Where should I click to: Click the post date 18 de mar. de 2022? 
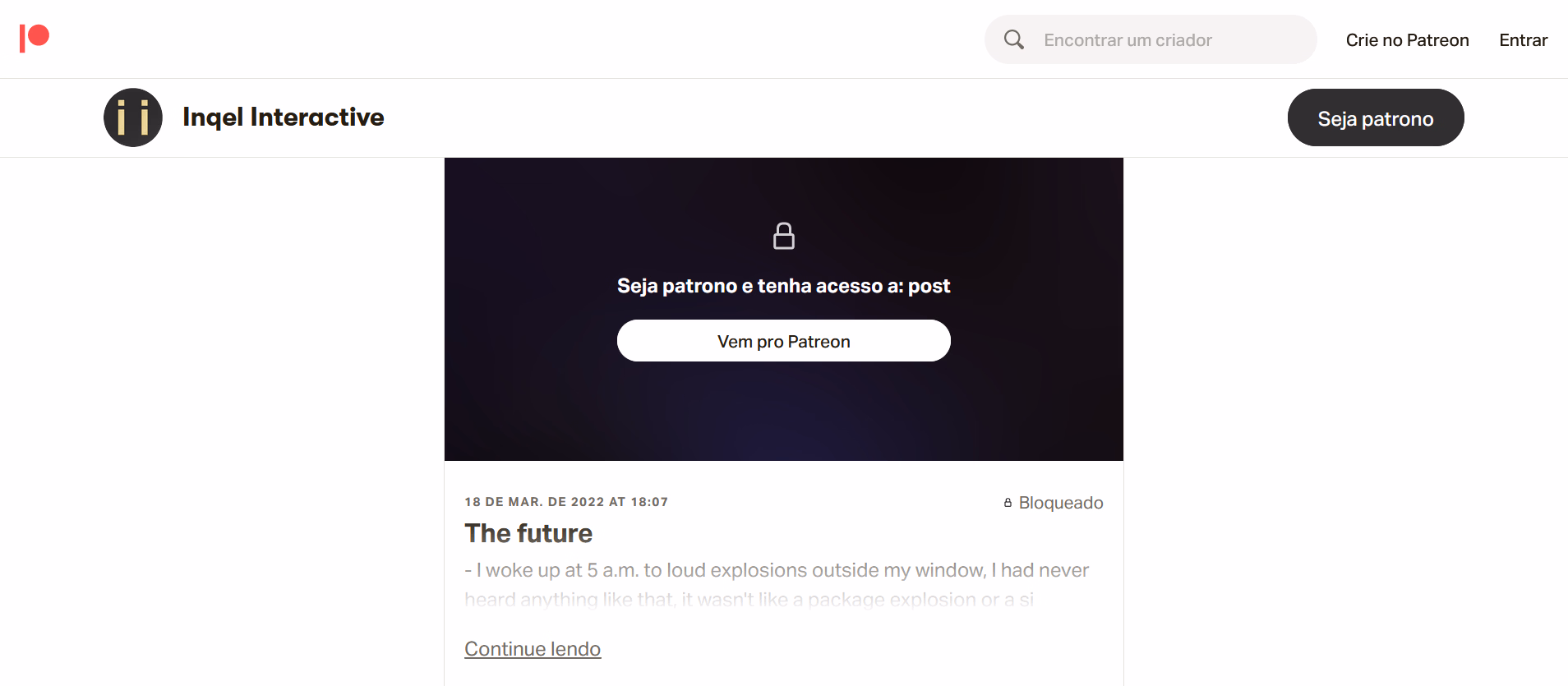click(x=534, y=502)
